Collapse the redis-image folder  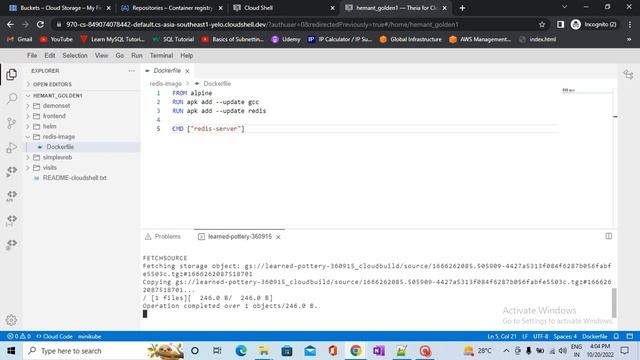click(59, 137)
